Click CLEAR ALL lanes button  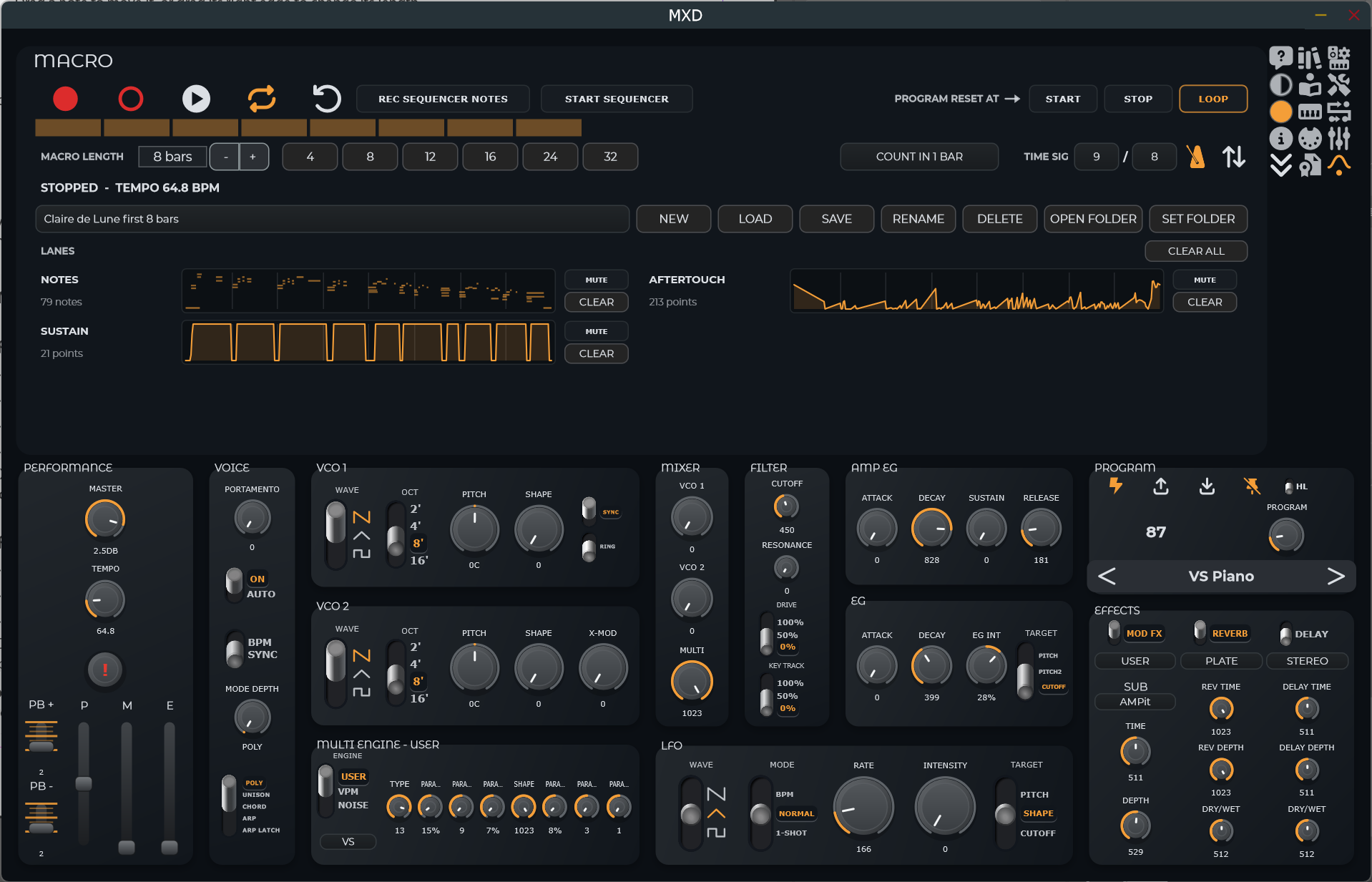[x=1196, y=251]
